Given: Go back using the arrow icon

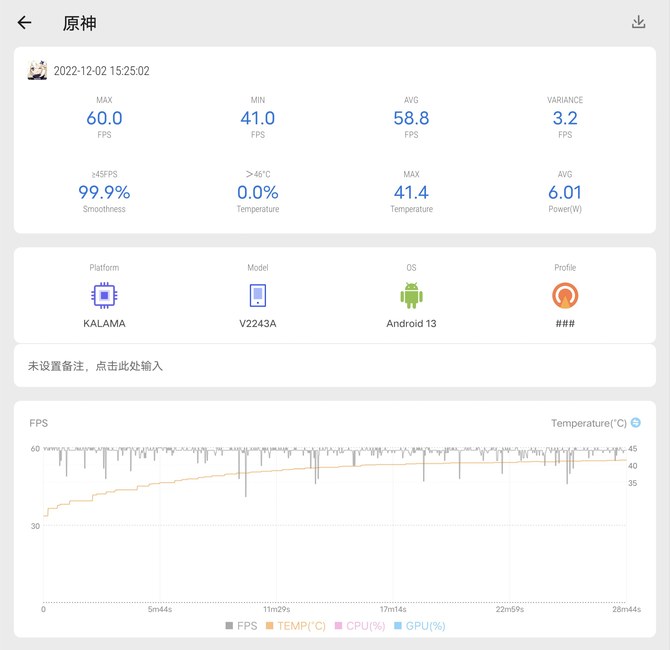Looking at the screenshot, I should (24, 22).
